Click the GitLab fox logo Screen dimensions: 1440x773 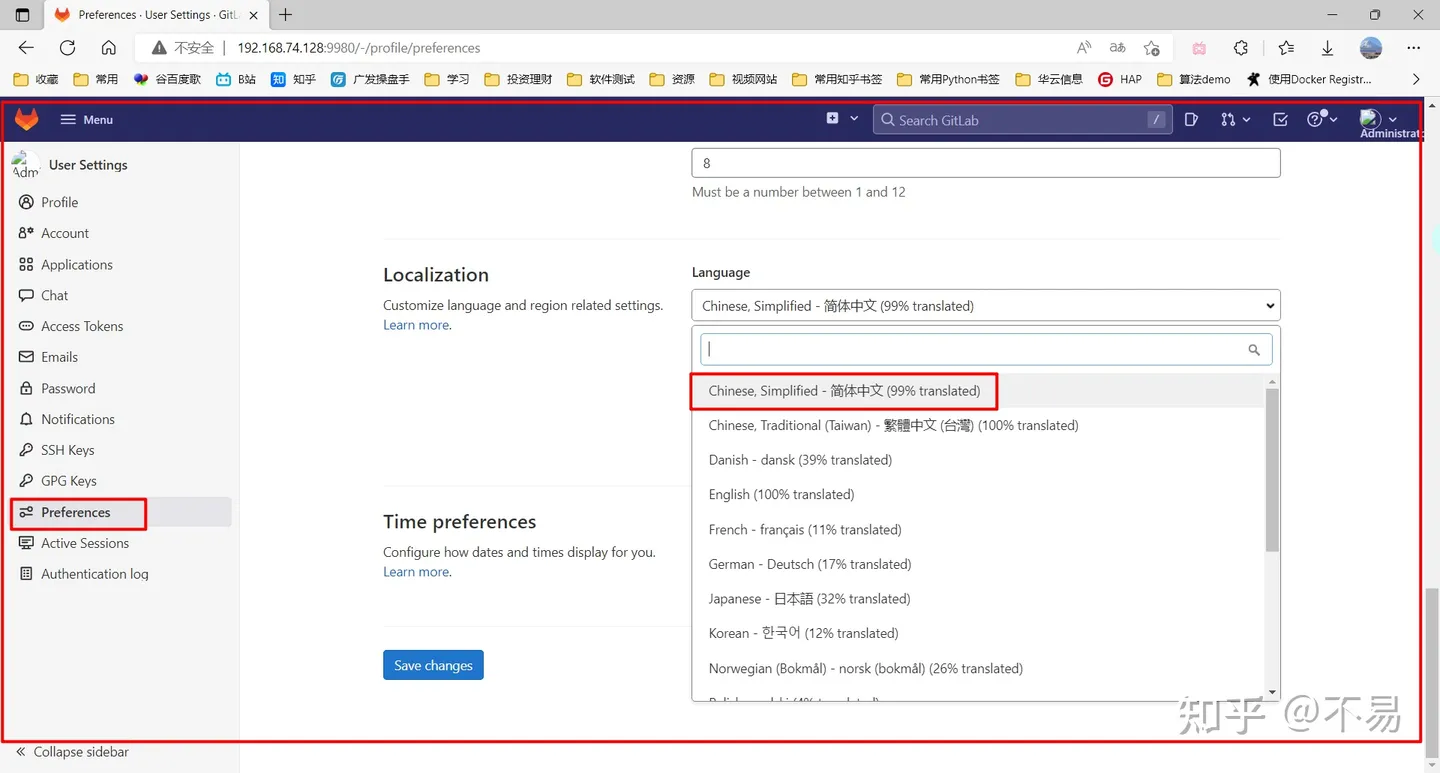point(27,120)
